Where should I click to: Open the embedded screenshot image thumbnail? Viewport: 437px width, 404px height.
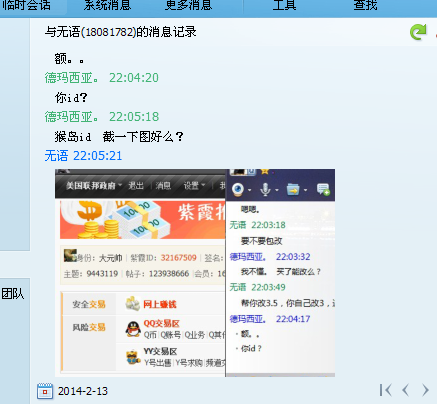[x=195, y=273]
